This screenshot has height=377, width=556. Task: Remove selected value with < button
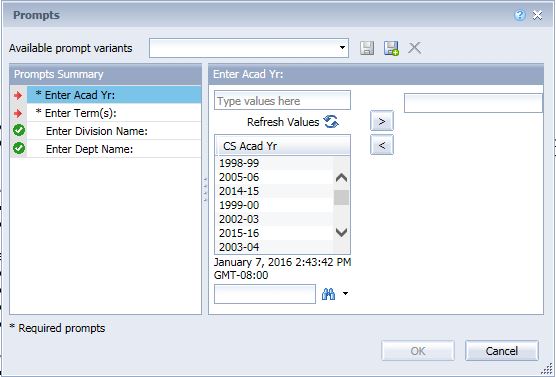(x=382, y=145)
